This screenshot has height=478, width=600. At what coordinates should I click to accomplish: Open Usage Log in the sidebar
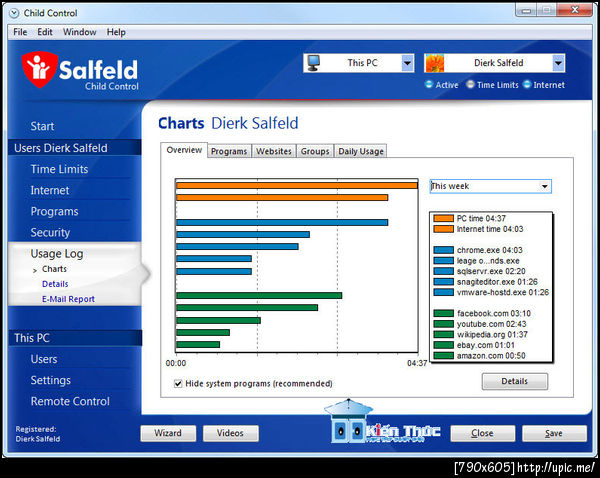pyautogui.click(x=57, y=254)
